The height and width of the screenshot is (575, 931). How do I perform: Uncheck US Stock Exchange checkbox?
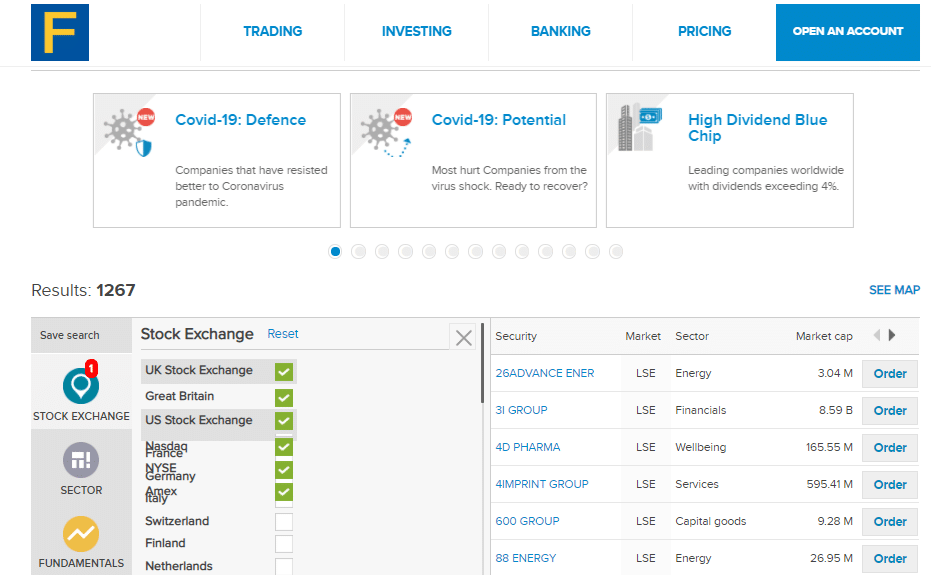[x=284, y=421]
